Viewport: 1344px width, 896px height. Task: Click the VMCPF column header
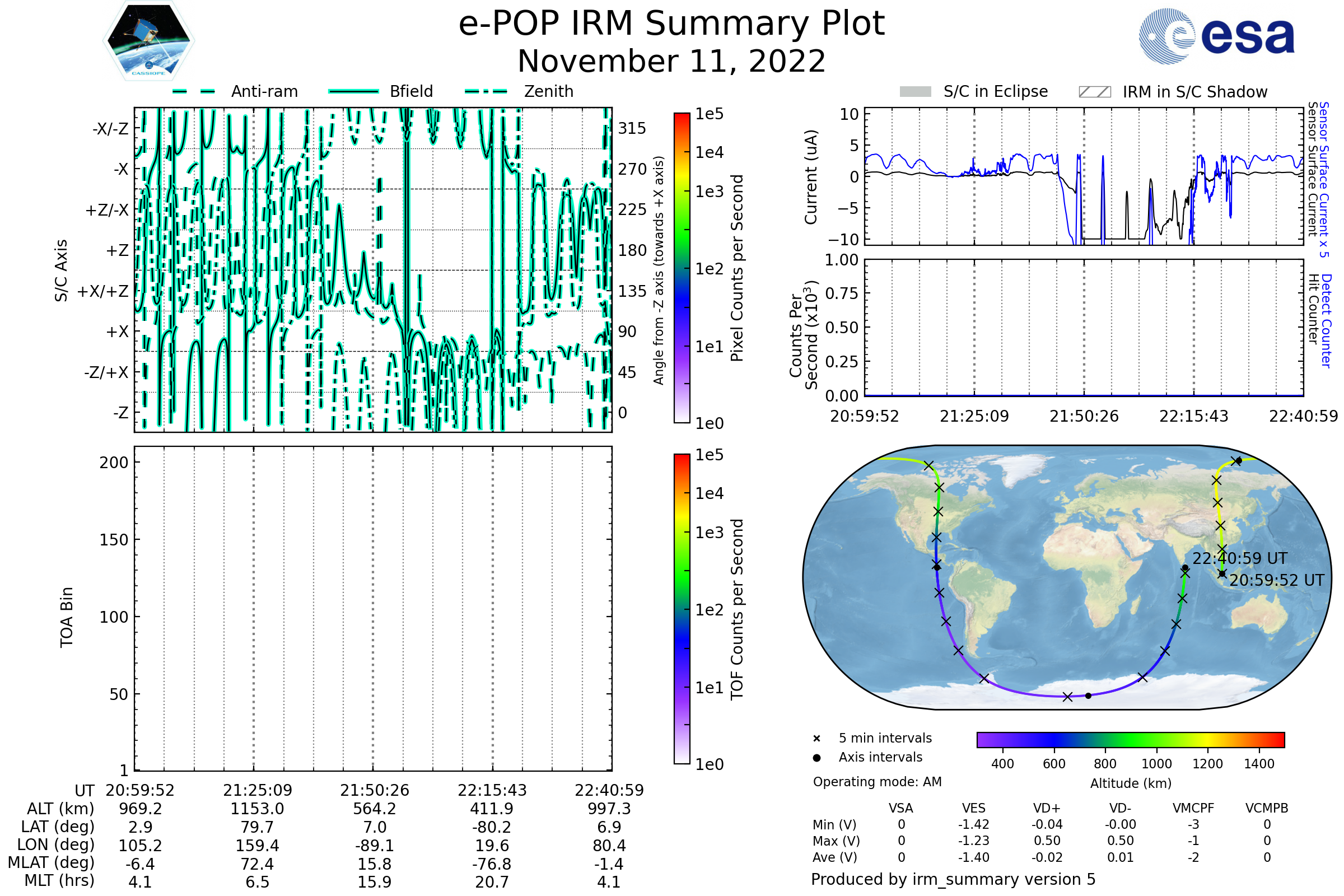click(x=1193, y=809)
